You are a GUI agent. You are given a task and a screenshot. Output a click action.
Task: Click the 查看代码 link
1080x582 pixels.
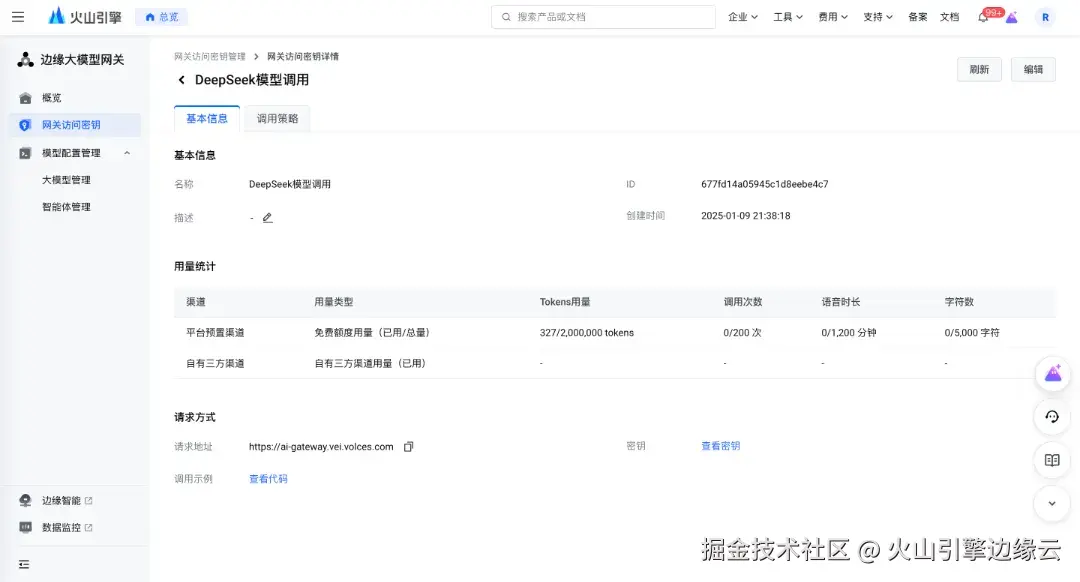pyautogui.click(x=268, y=479)
